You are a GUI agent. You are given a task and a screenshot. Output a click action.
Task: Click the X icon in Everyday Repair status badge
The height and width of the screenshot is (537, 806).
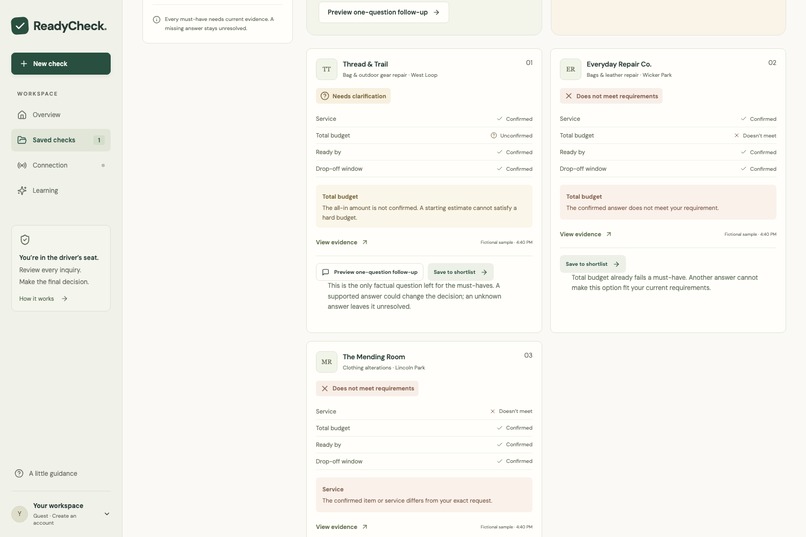coord(569,96)
